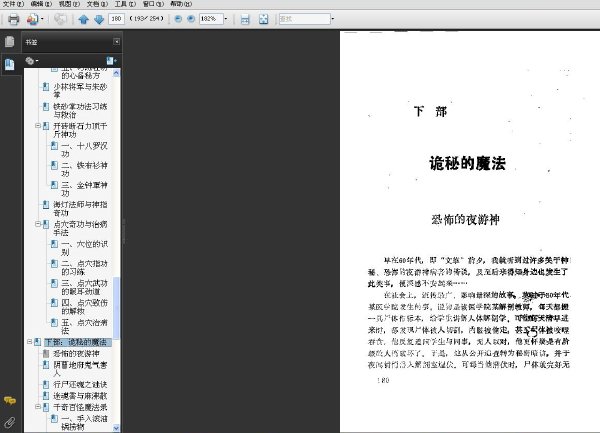The width and height of the screenshot is (600, 433).
Task: Open the bookmarks options gear menu
Action: [x=31, y=60]
